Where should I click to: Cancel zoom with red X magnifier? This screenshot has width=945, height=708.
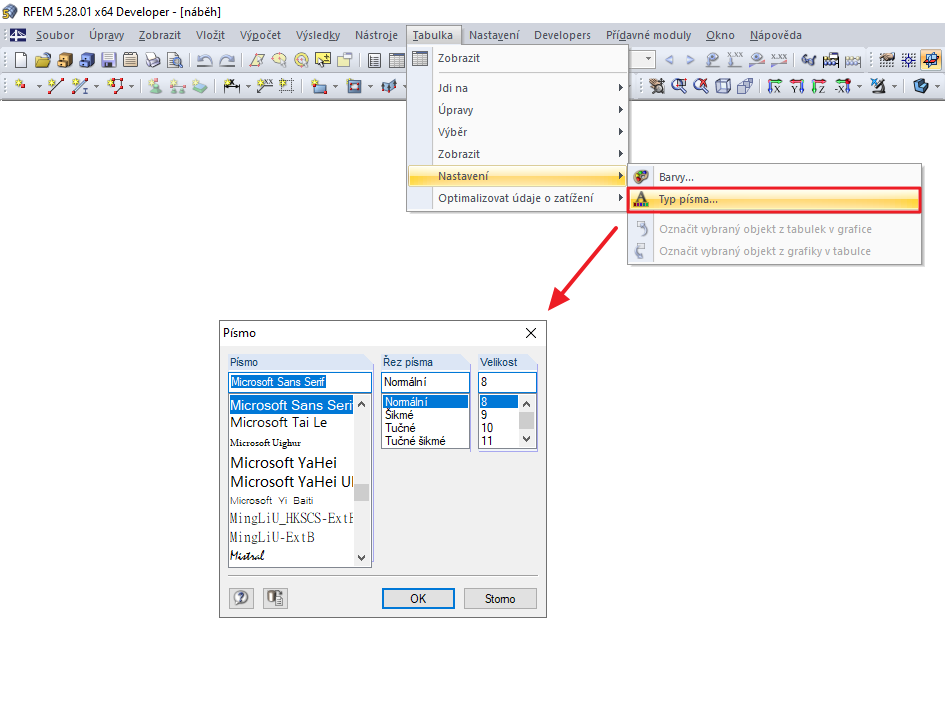pyautogui.click(x=701, y=86)
